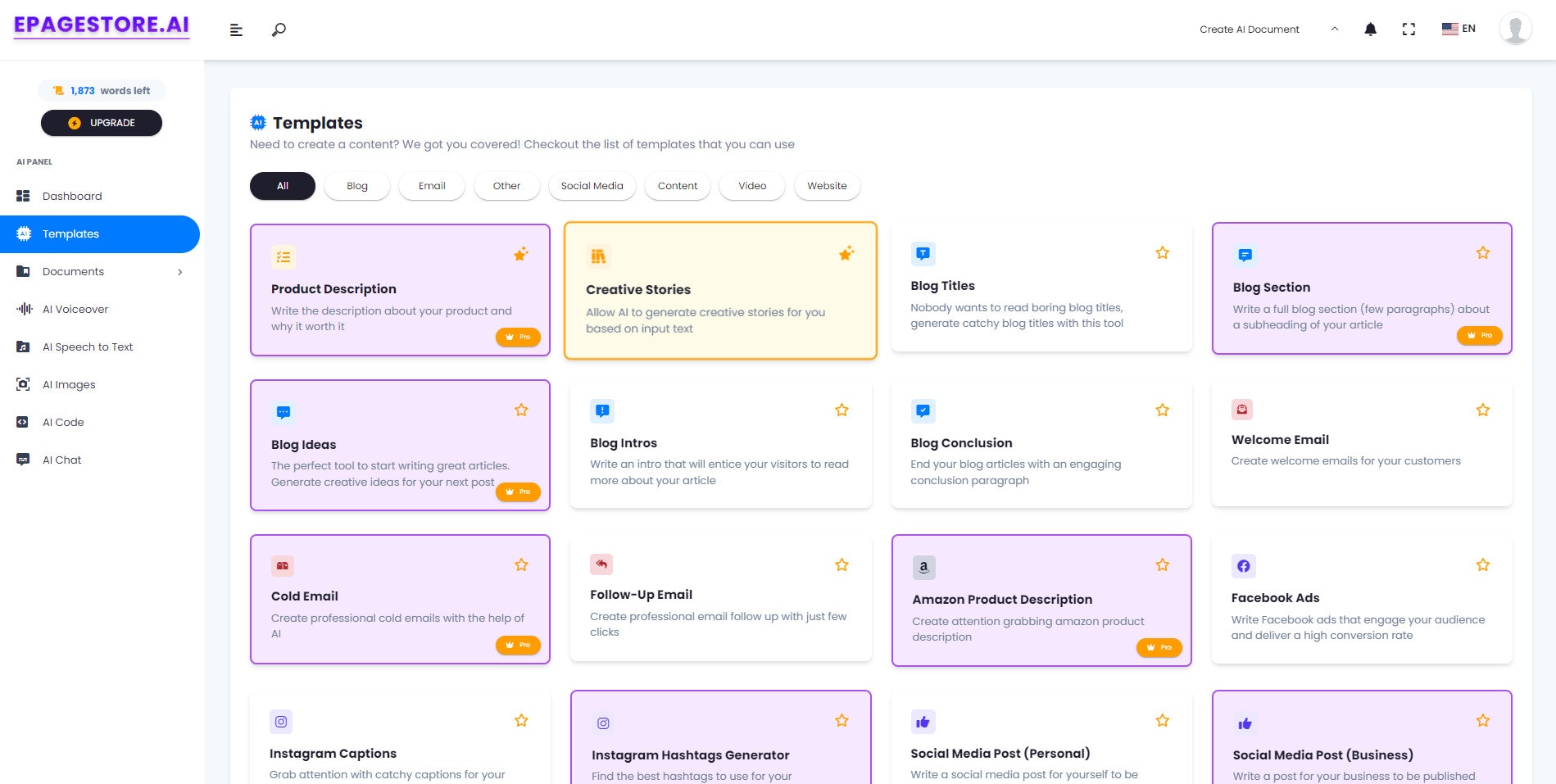Screen dimensions: 1556x784
Task: Open AI Chat from sidebar
Action: pos(100,460)
